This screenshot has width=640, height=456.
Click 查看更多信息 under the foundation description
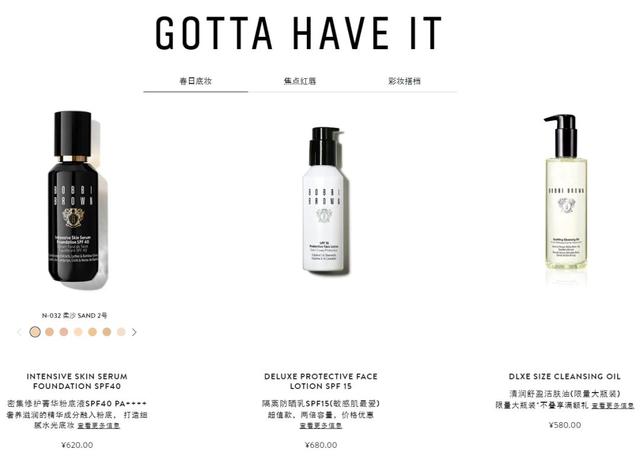(x=98, y=425)
